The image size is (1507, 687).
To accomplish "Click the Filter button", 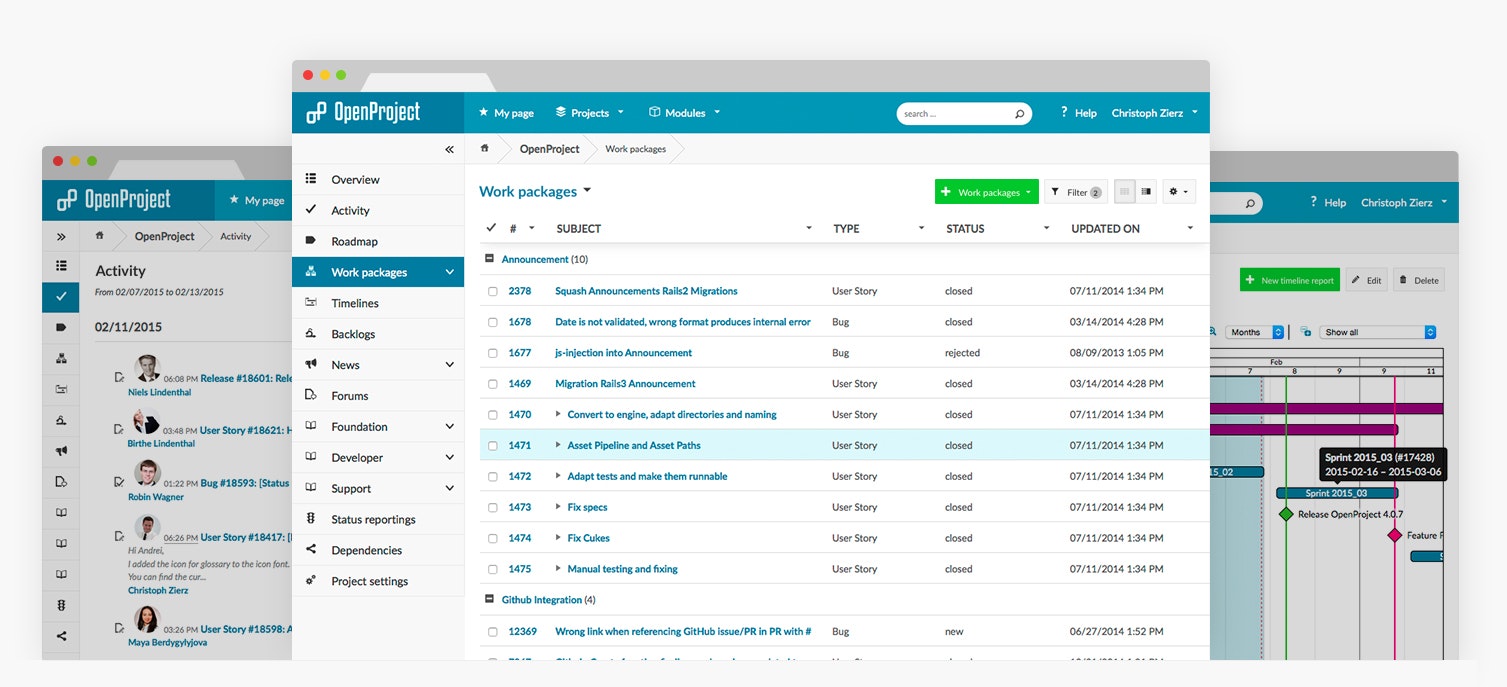I will pos(1076,192).
